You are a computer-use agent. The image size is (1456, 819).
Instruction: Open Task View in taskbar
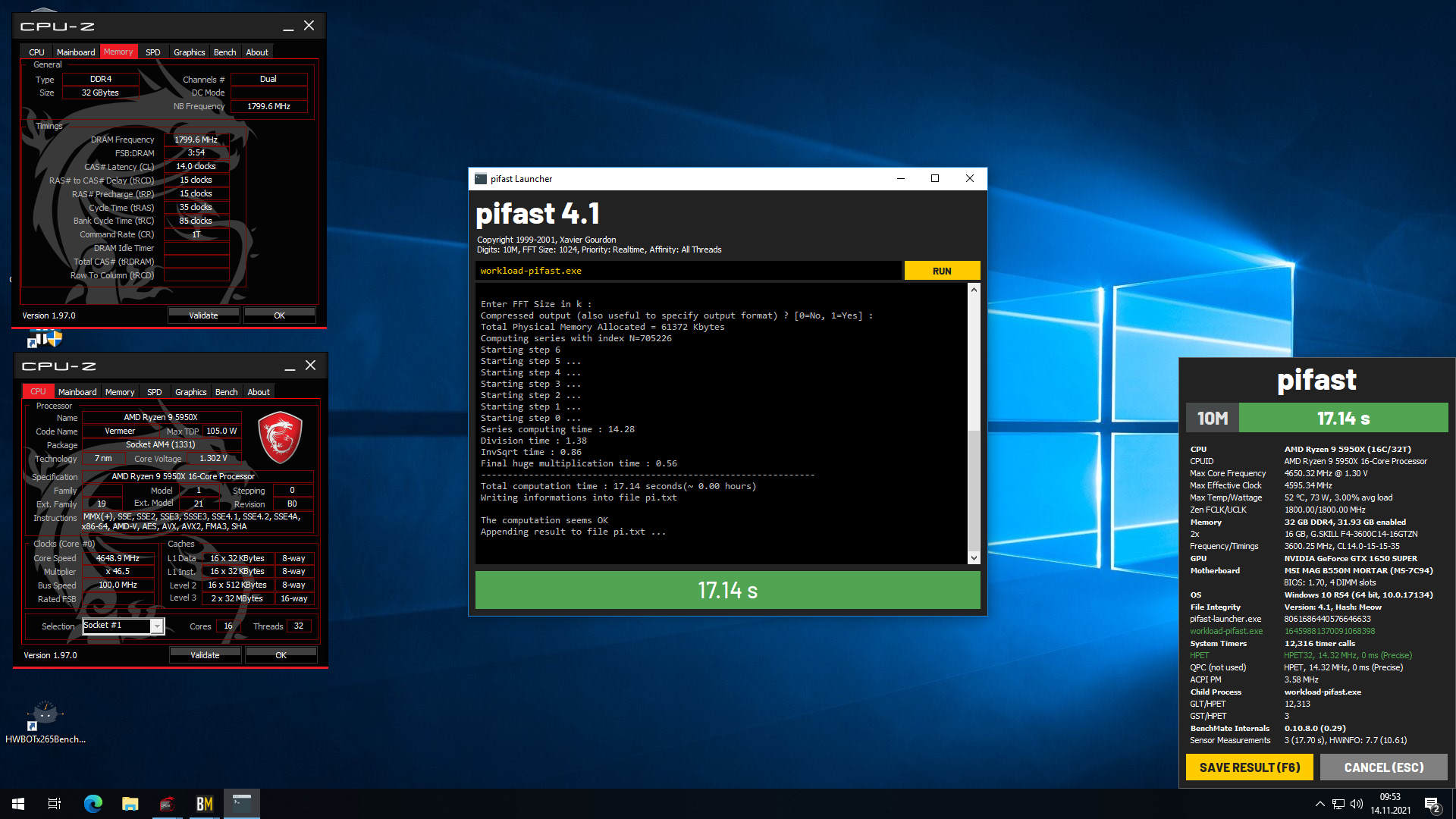(x=55, y=804)
